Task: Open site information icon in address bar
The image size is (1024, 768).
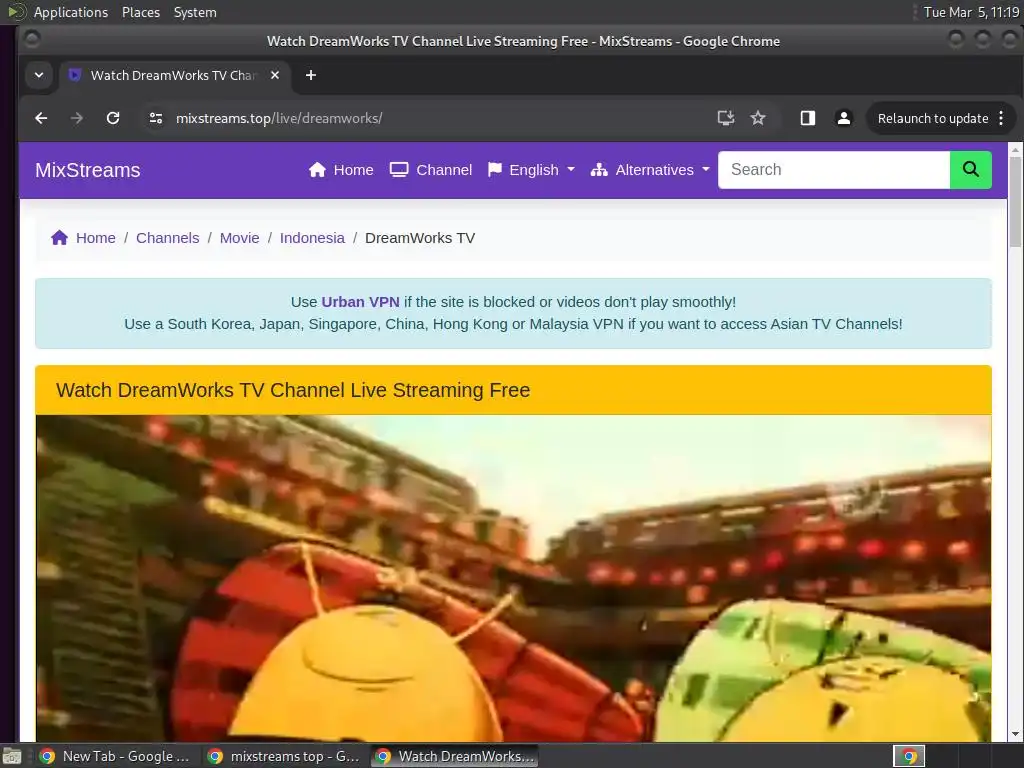Action: click(155, 118)
